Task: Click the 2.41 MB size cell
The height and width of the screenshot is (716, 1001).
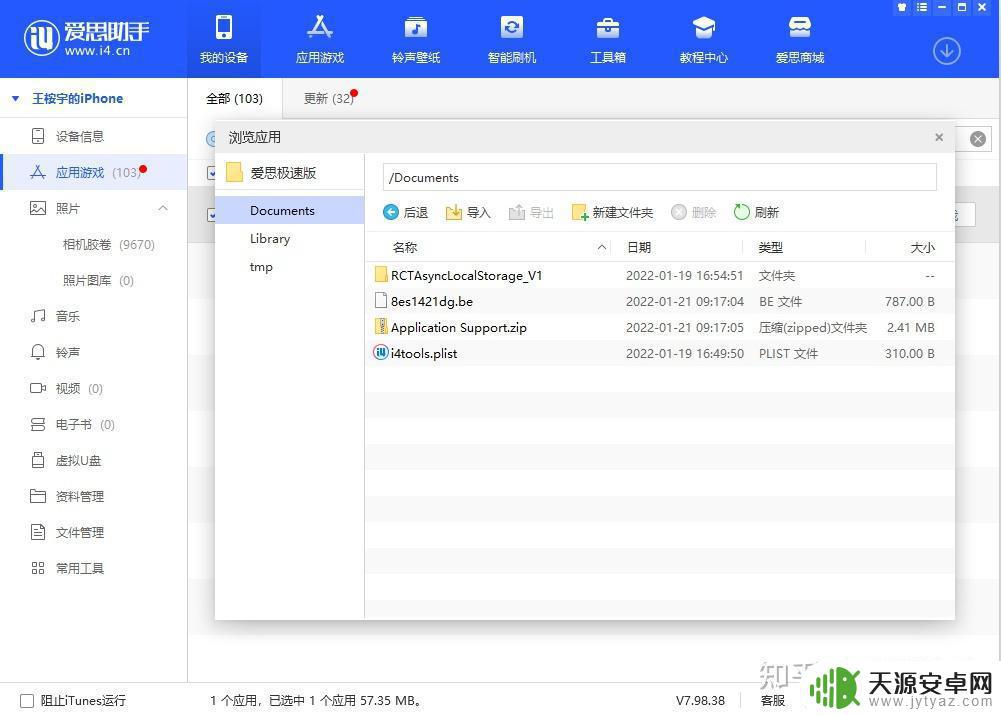Action: click(x=910, y=327)
